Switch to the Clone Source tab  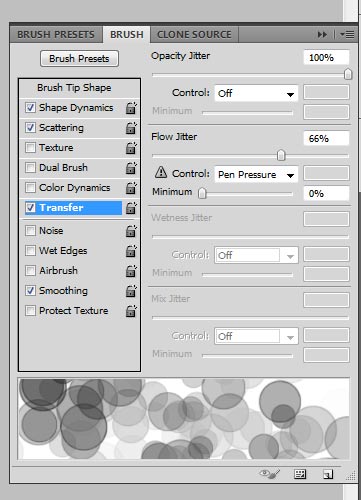click(x=194, y=35)
